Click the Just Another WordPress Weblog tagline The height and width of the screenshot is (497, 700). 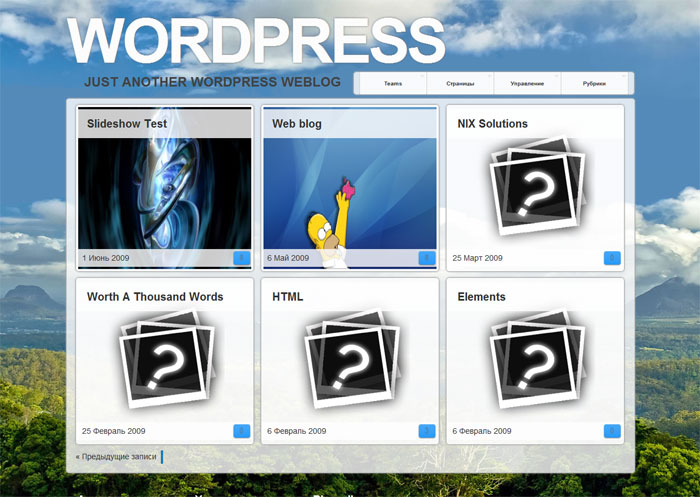tap(212, 82)
